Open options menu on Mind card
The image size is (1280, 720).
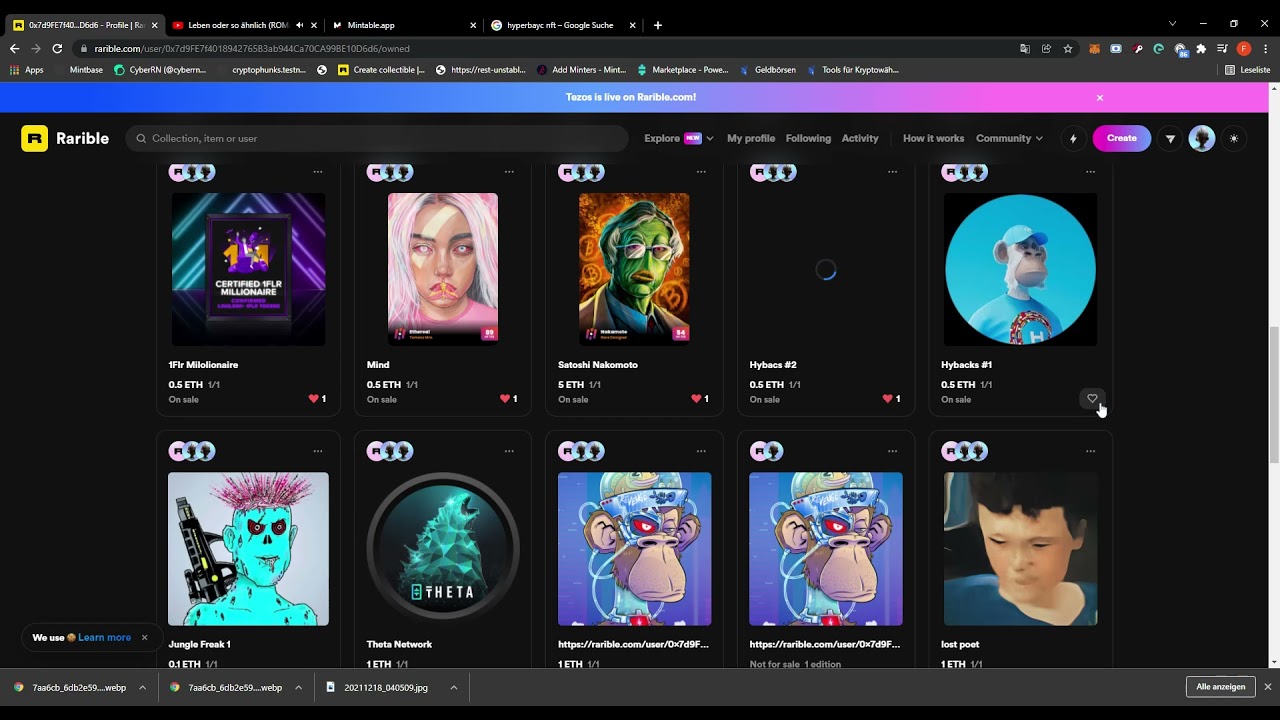(x=509, y=172)
